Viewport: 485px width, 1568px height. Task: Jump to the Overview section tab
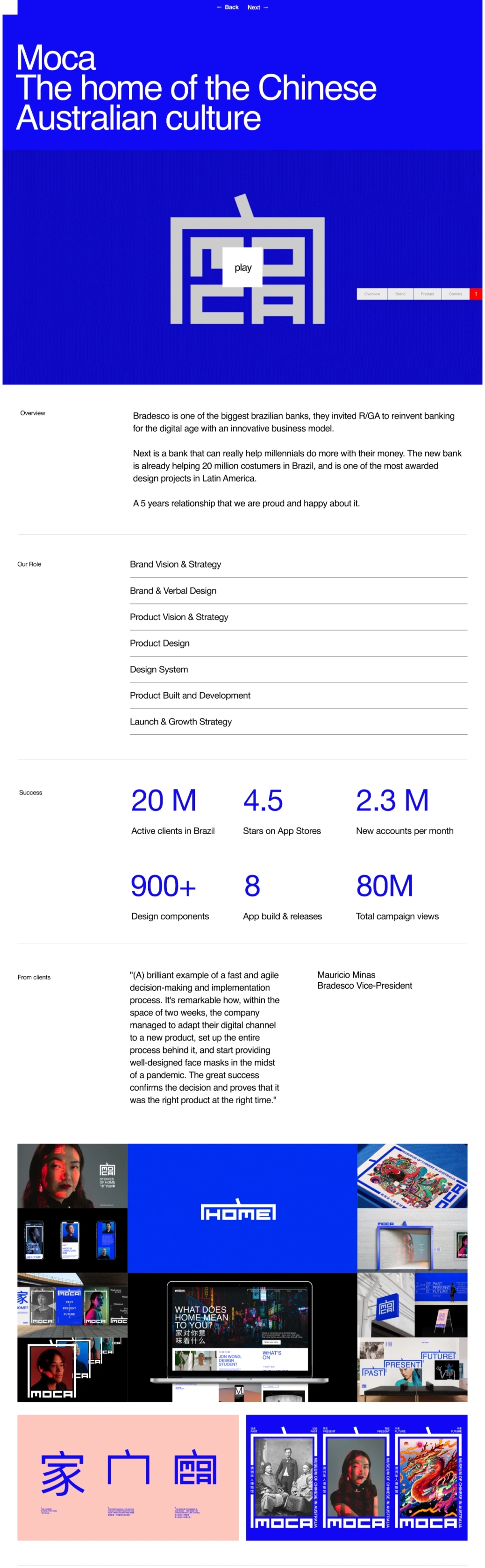coord(372,294)
